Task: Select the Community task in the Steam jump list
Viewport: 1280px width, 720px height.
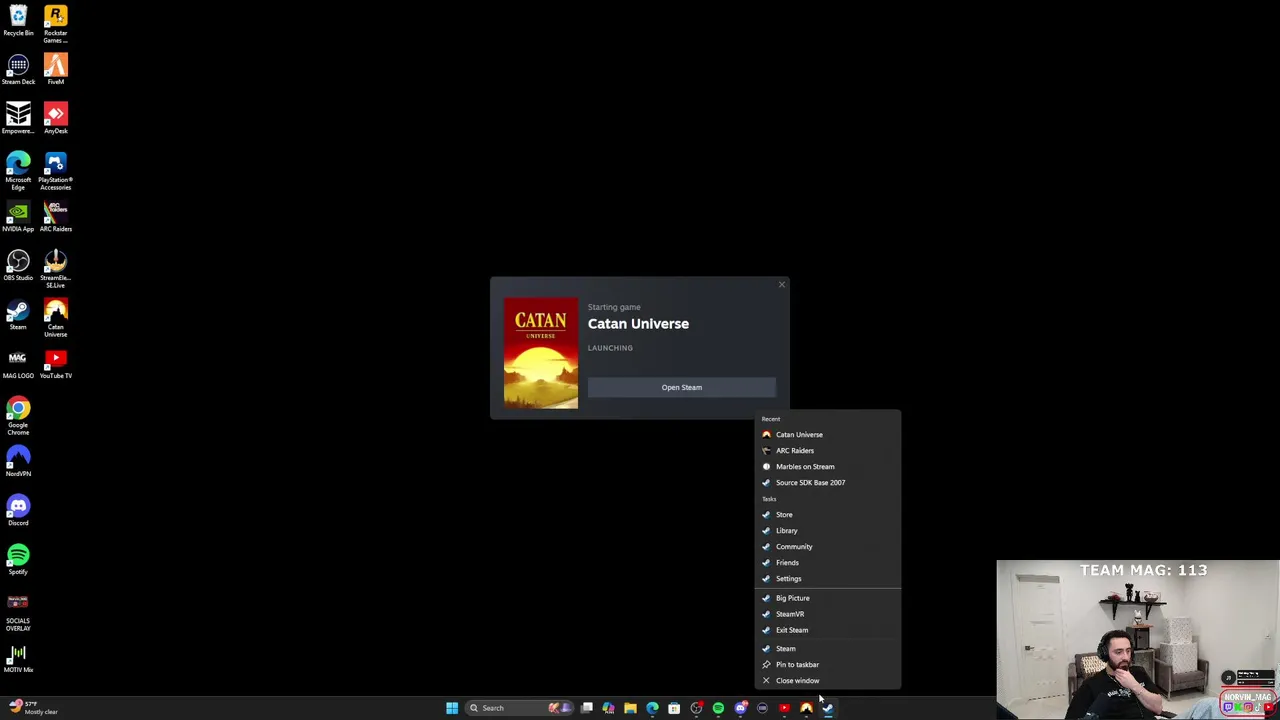Action: point(827,546)
